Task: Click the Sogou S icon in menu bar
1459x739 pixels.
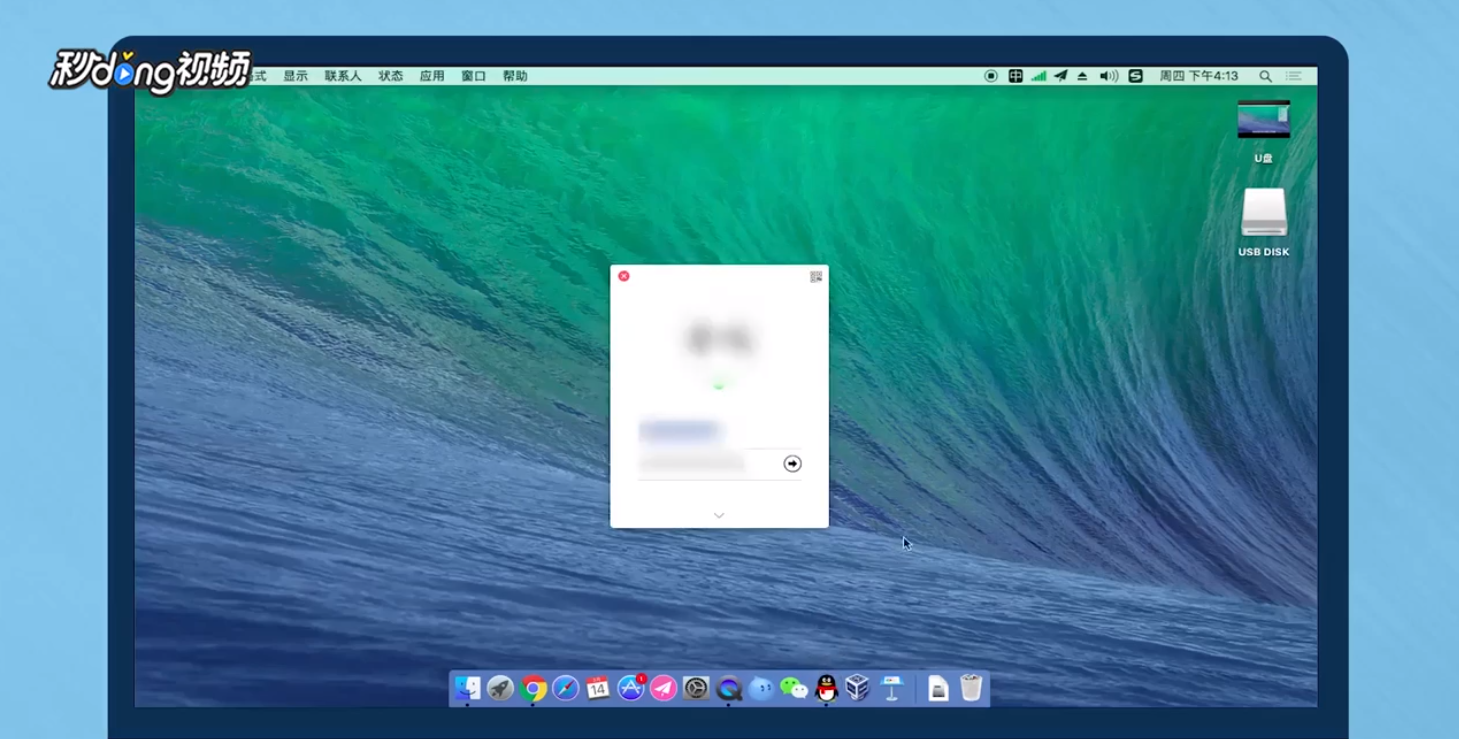Action: (x=1135, y=76)
